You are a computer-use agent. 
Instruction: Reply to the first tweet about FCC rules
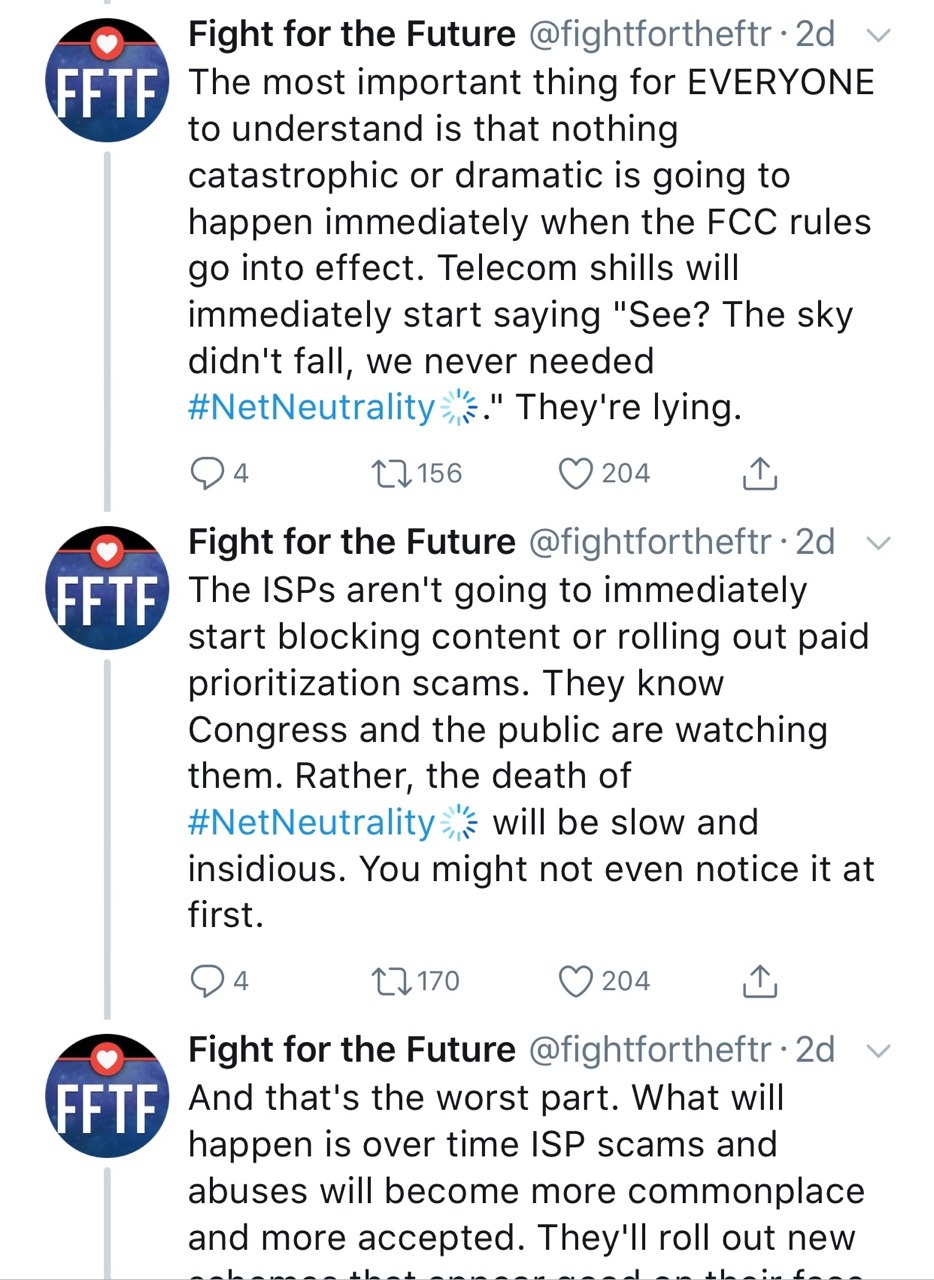point(207,473)
